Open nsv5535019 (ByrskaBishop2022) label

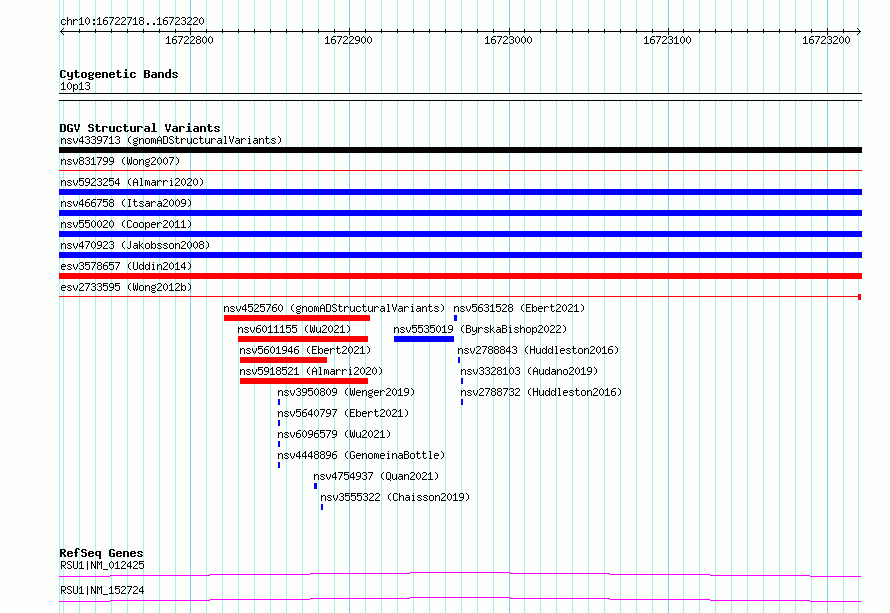(480, 329)
